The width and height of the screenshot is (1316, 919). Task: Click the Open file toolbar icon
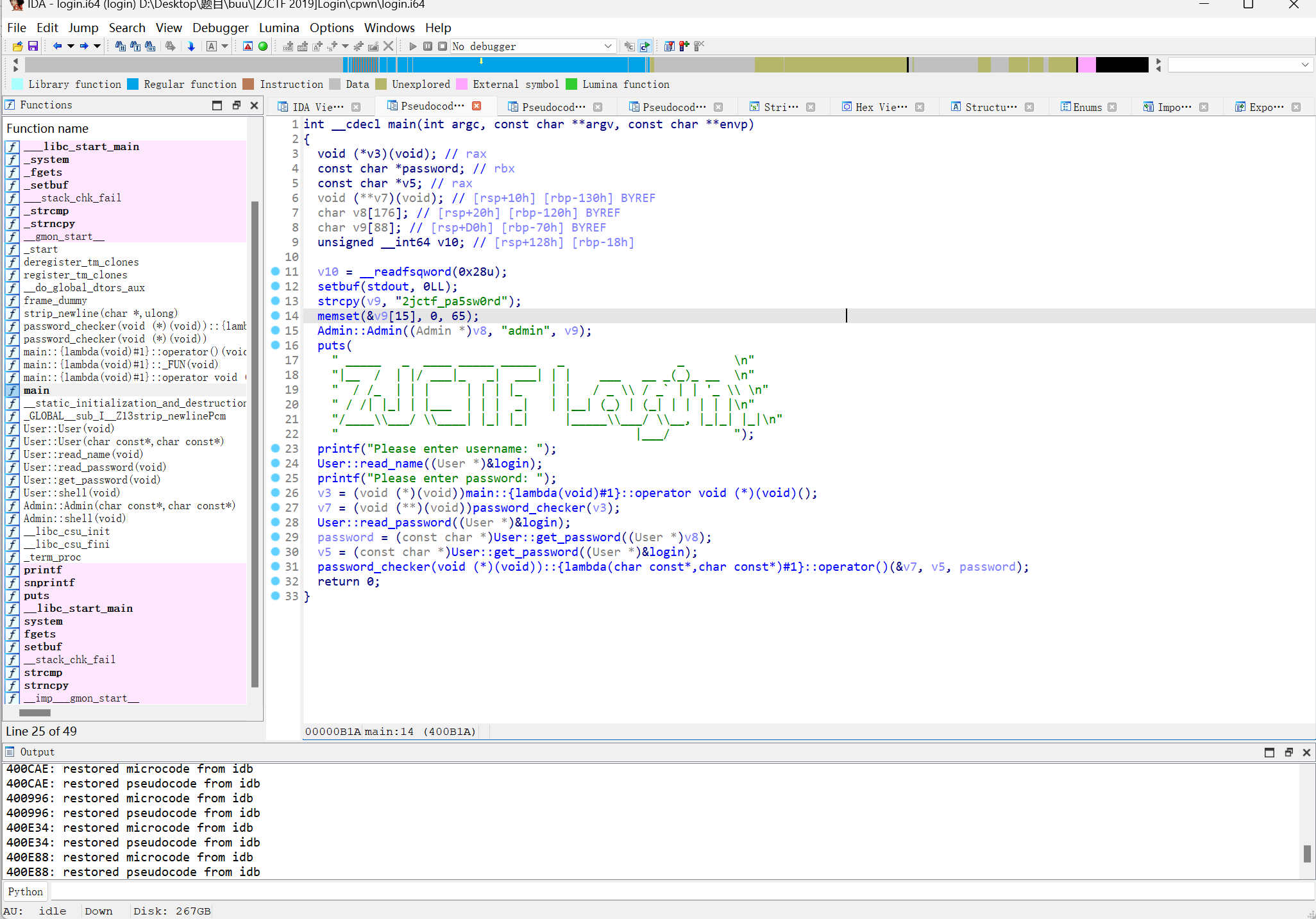coord(17,46)
